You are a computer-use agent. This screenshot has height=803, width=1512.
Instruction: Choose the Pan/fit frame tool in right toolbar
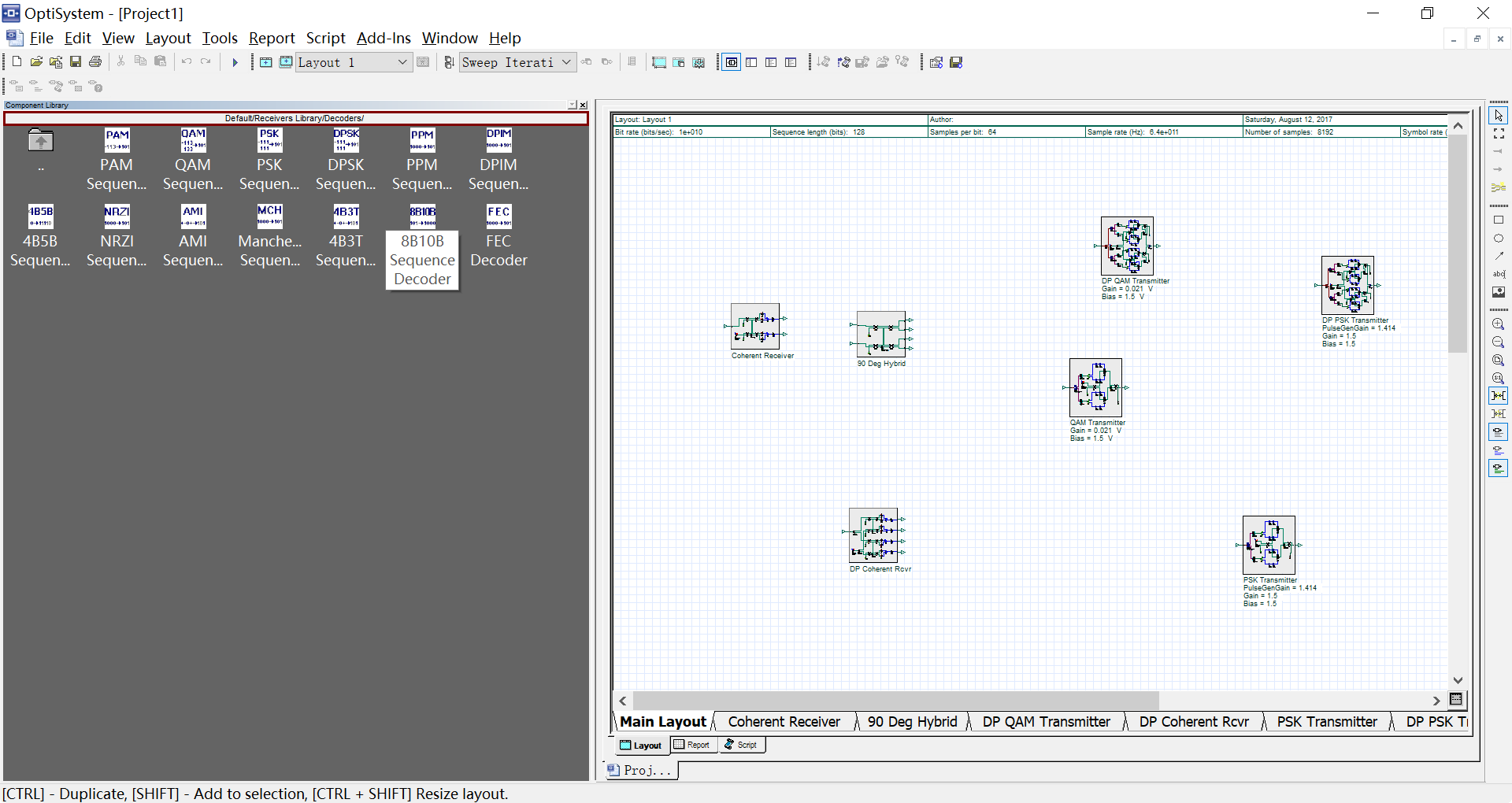(x=1499, y=134)
